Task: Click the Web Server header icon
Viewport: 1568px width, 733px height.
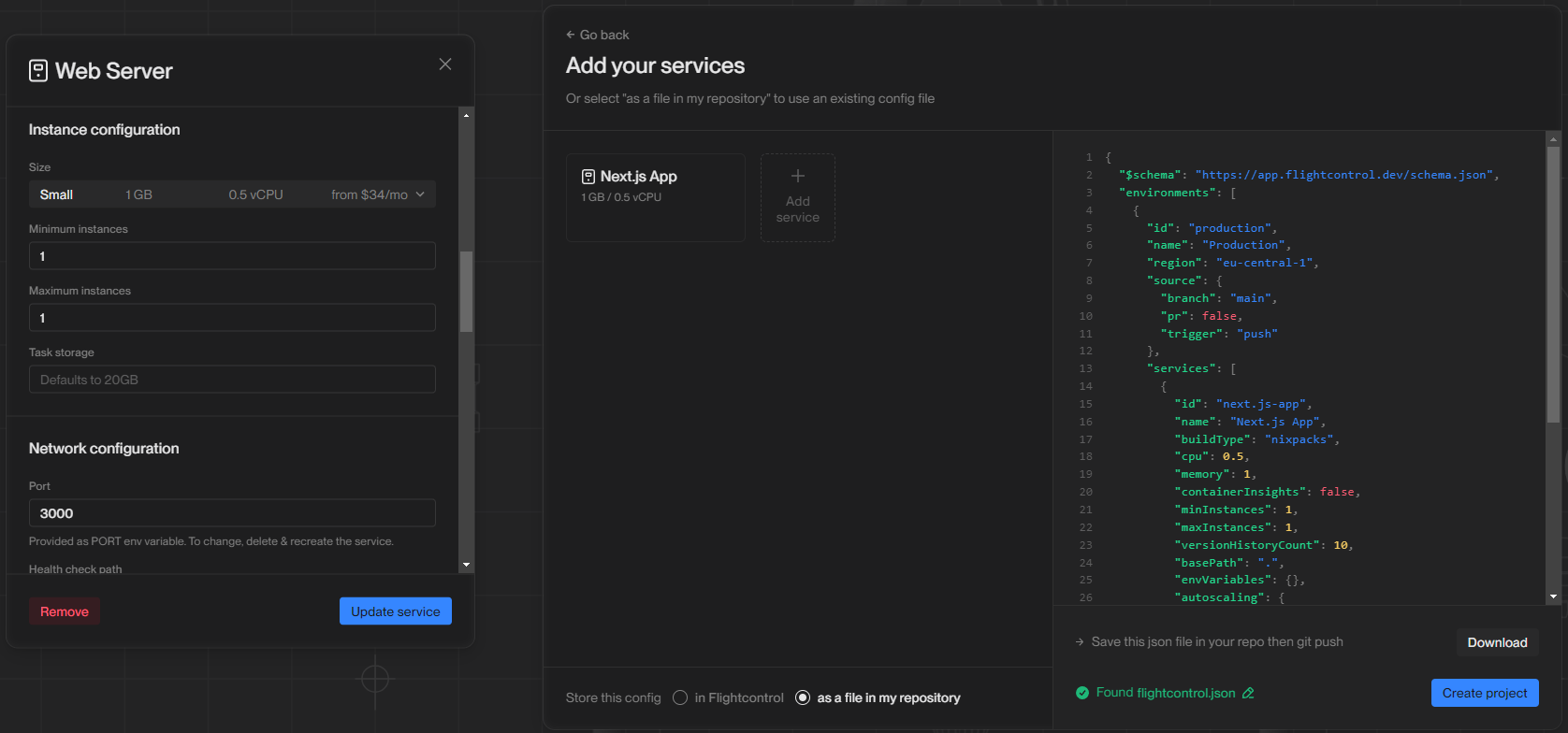Action: point(38,71)
